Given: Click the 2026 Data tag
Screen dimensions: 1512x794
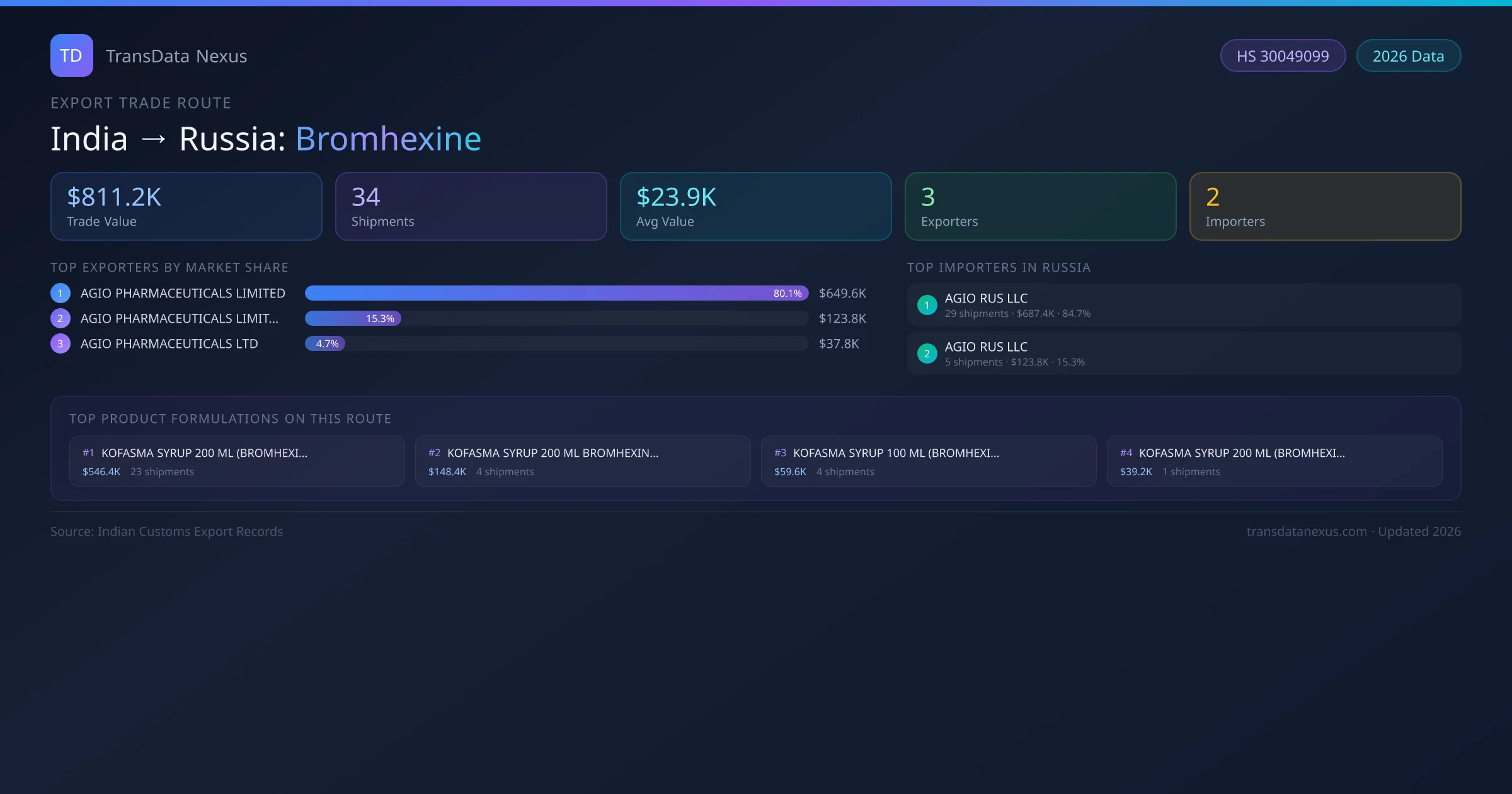Looking at the screenshot, I should coord(1408,56).
